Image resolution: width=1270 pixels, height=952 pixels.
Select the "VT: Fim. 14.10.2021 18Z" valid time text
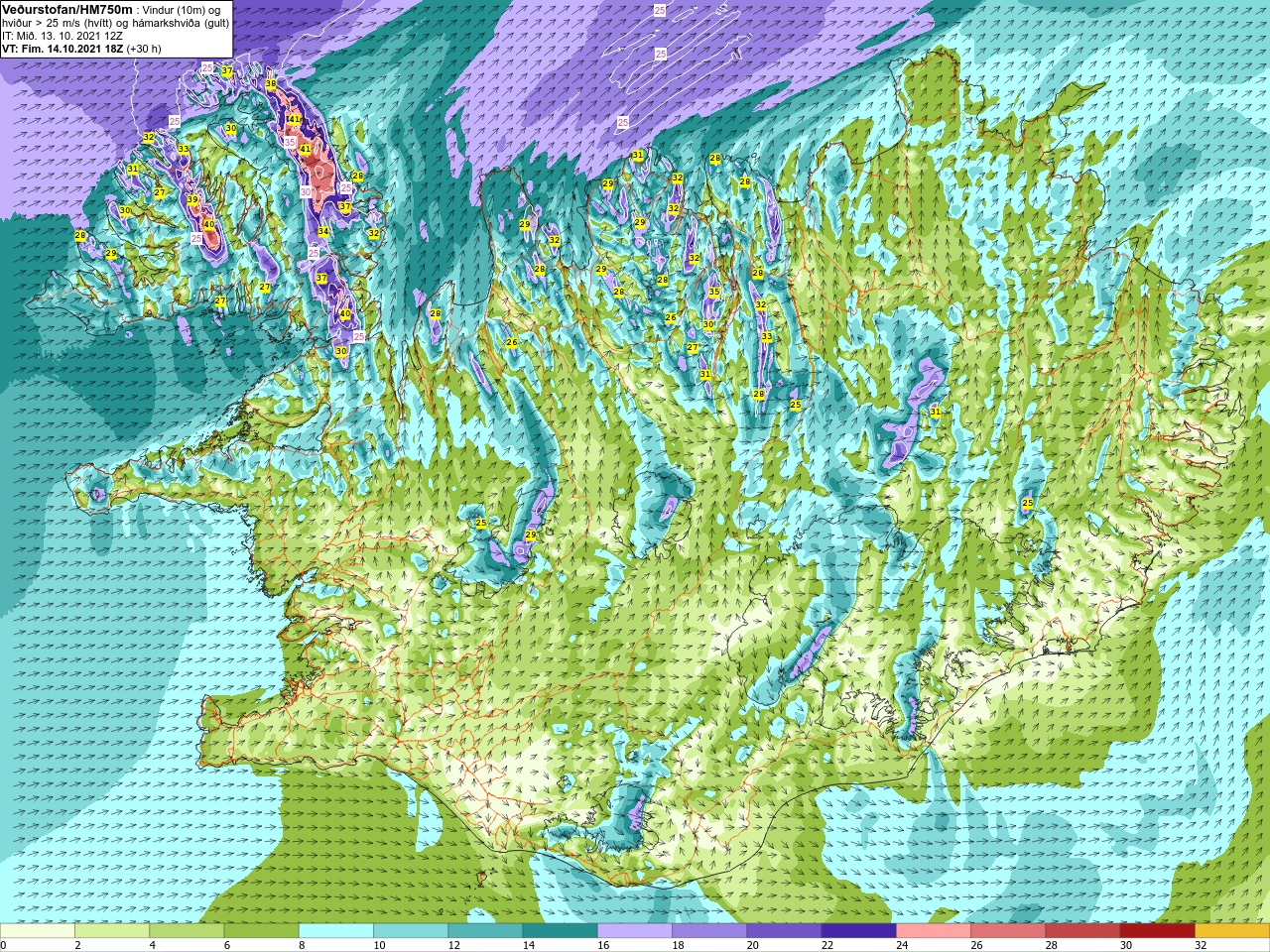(63, 48)
